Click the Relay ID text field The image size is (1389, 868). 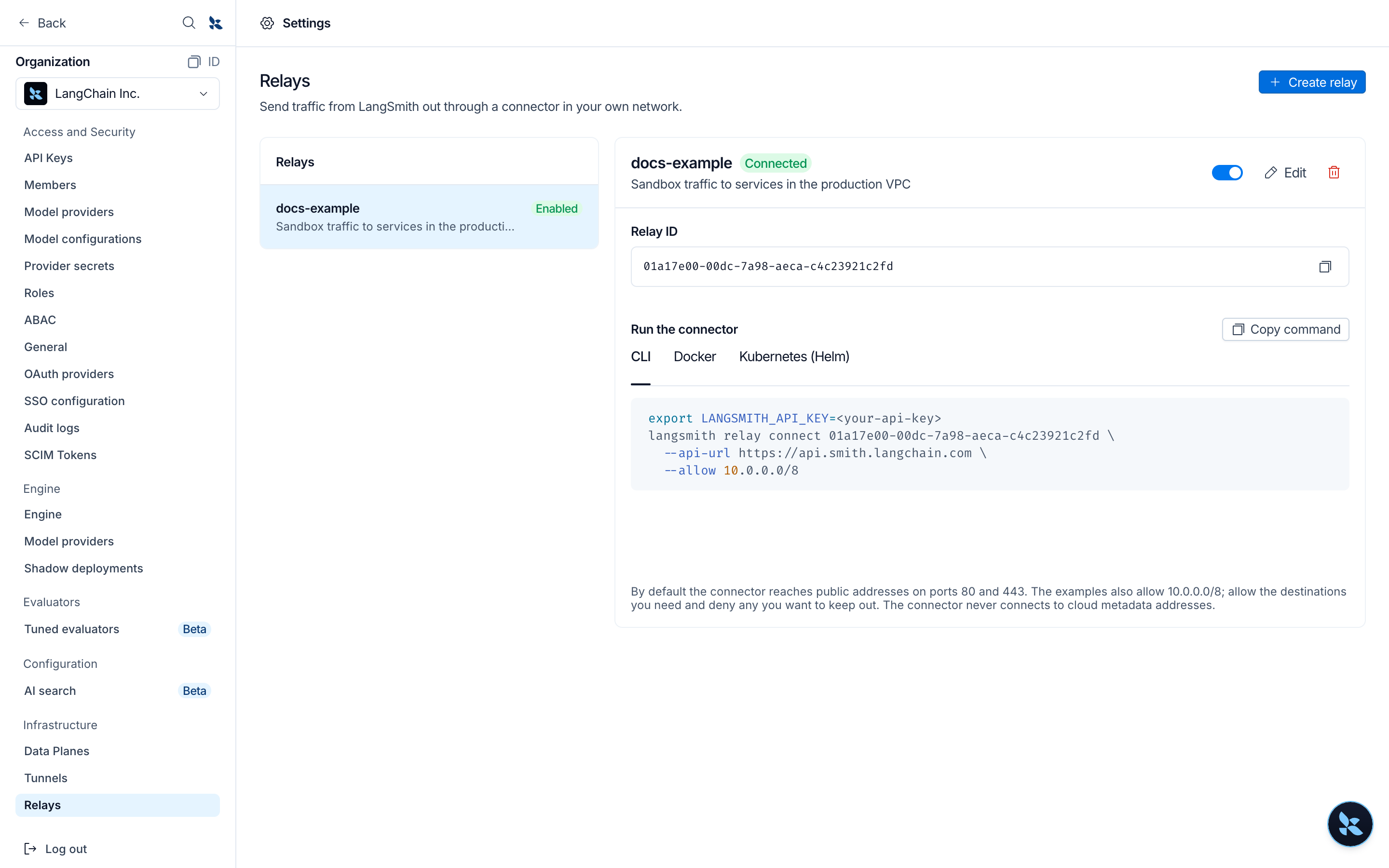[990, 266]
